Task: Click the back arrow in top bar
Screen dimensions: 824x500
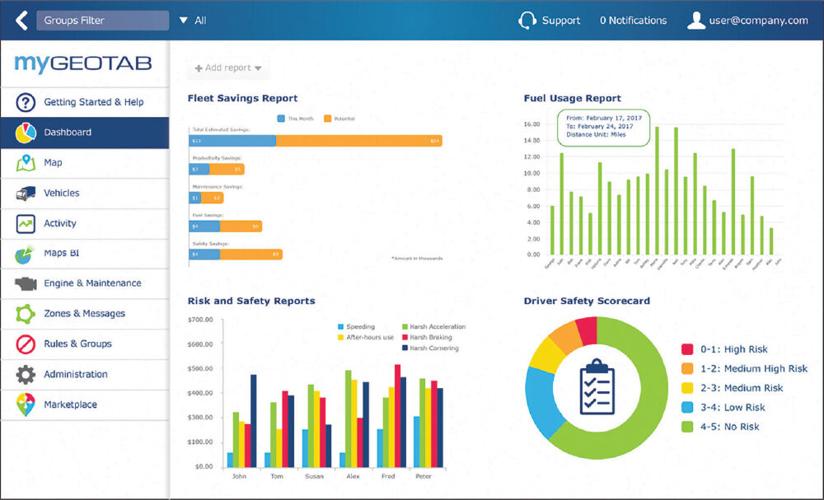Action: (x=21, y=20)
